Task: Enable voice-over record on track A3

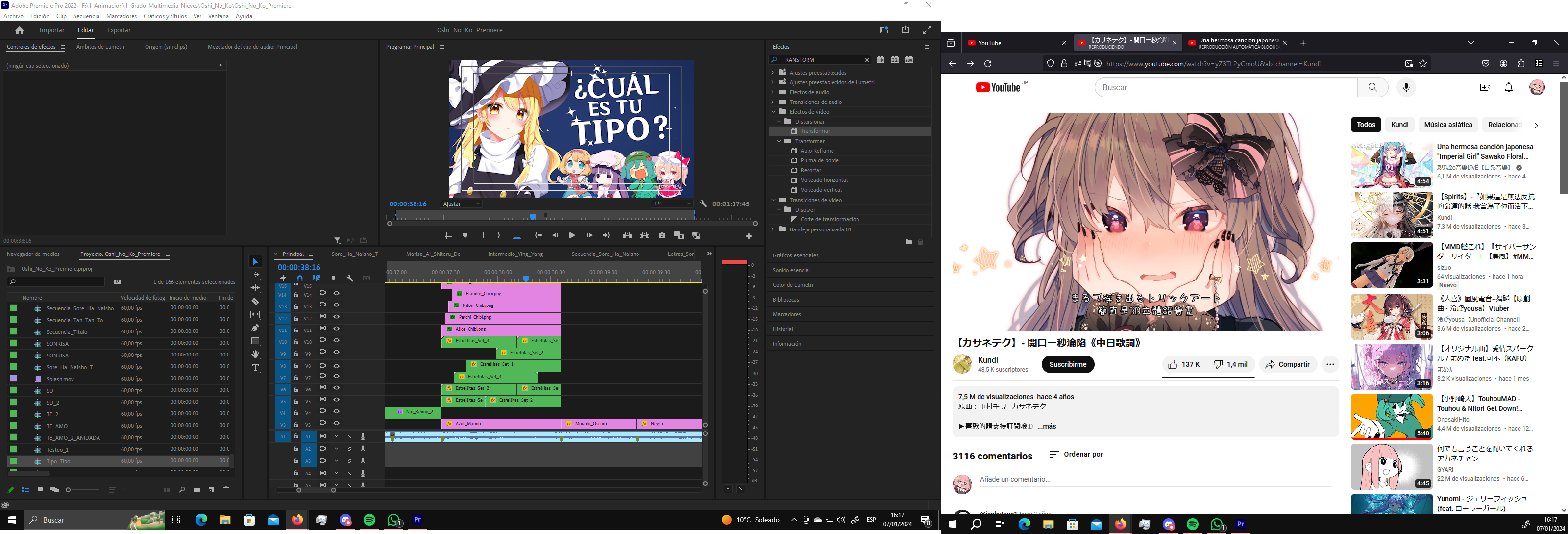Action: (363, 461)
